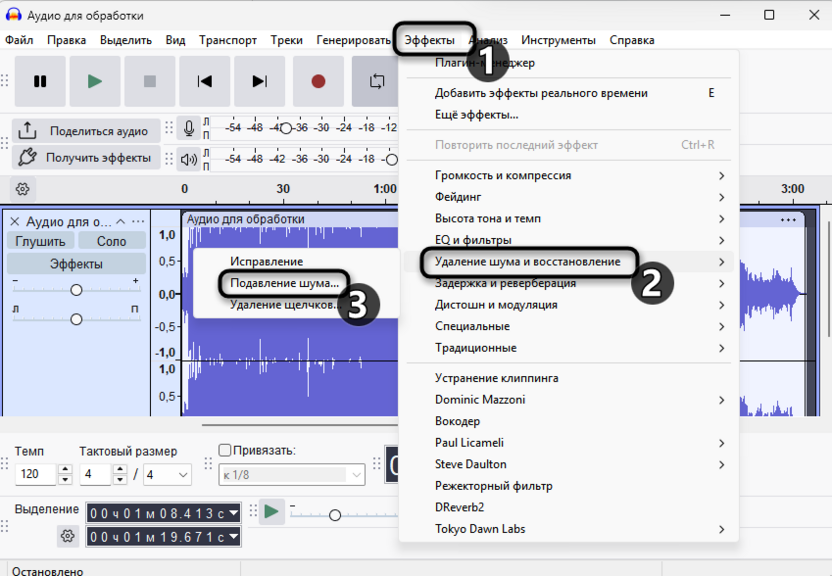Start recording with the red Record button
Viewport: 832px width, 576px height.
(x=318, y=81)
